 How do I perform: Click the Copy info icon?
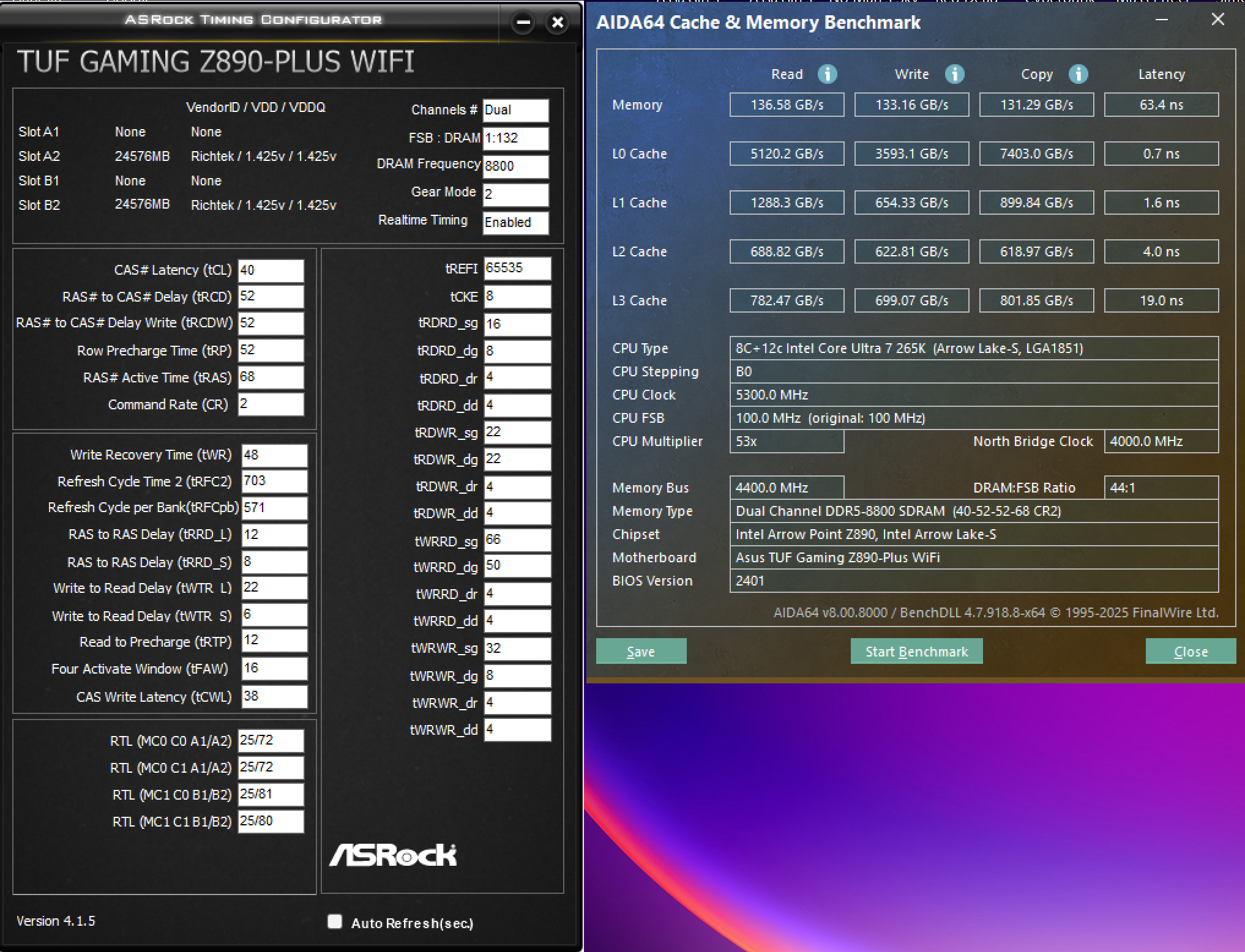1078,74
